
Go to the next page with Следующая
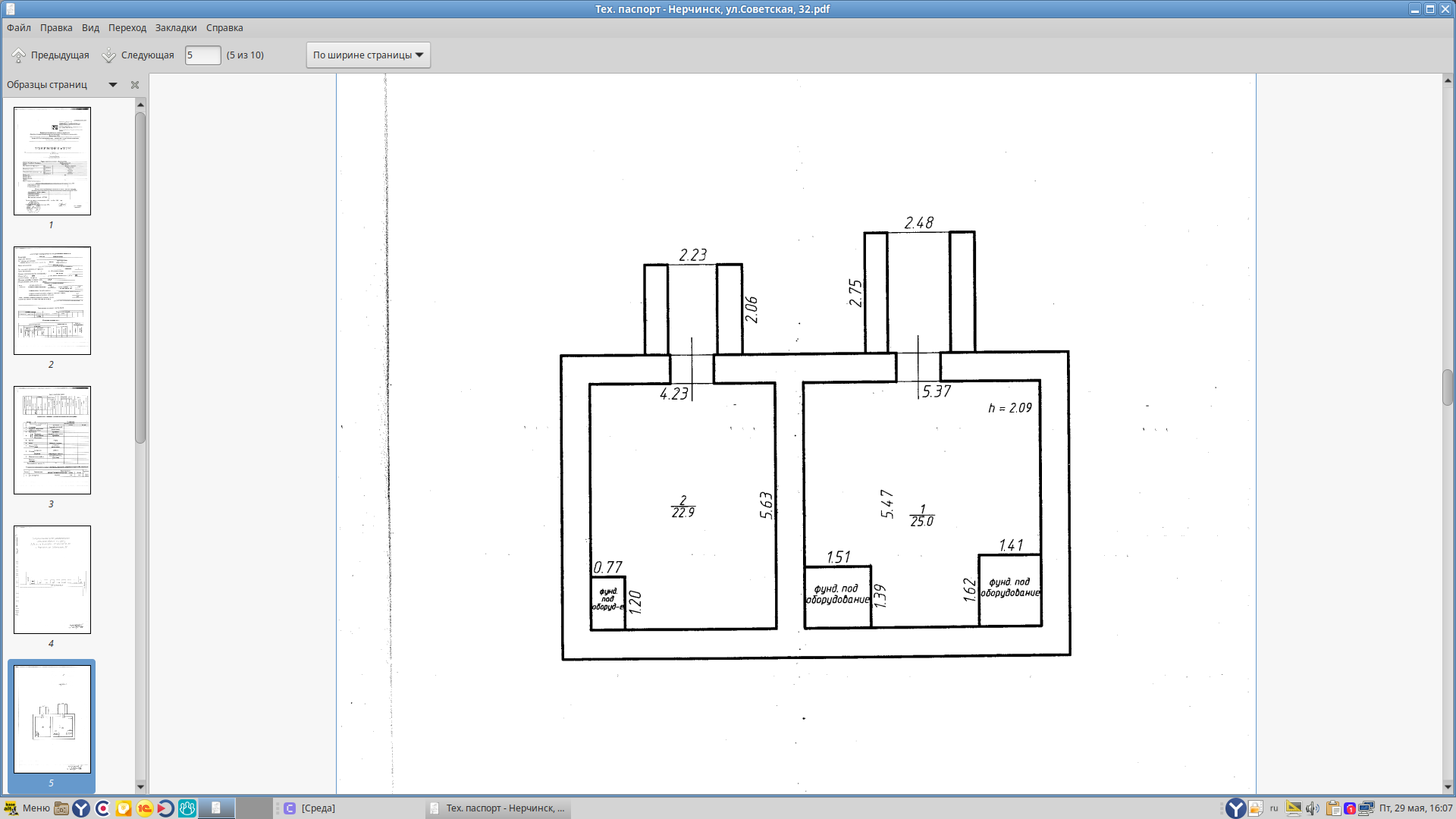pos(138,55)
